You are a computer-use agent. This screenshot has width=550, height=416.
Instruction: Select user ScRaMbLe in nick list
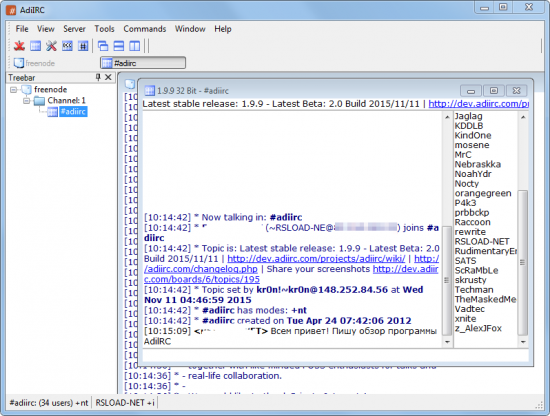[x=476, y=270]
